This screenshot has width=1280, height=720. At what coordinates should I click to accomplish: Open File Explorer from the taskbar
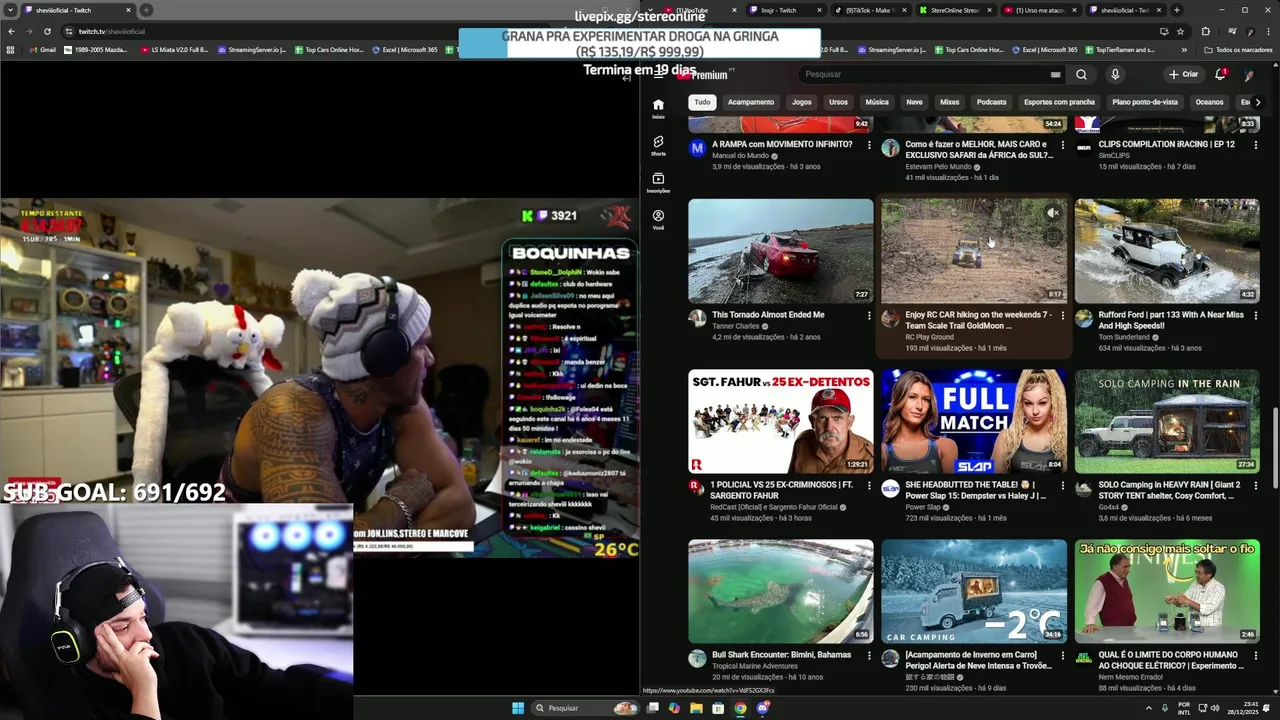[696, 708]
